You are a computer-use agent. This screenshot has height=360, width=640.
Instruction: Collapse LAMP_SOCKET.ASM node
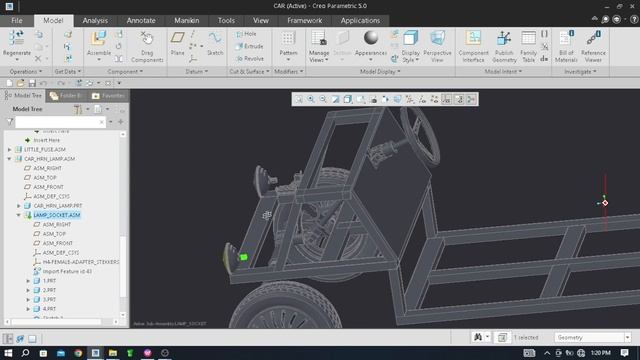tap(19, 215)
